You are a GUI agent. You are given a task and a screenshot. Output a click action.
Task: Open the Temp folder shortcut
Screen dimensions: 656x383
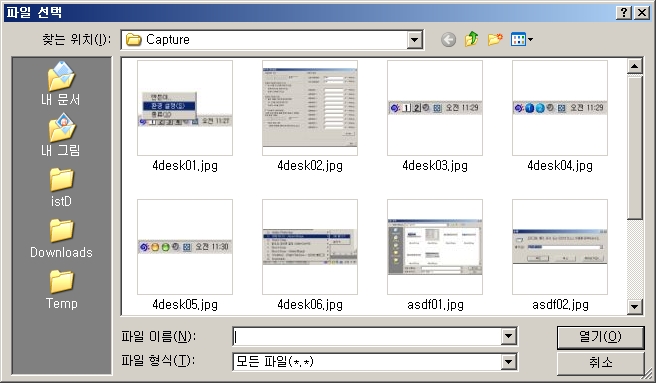click(61, 289)
